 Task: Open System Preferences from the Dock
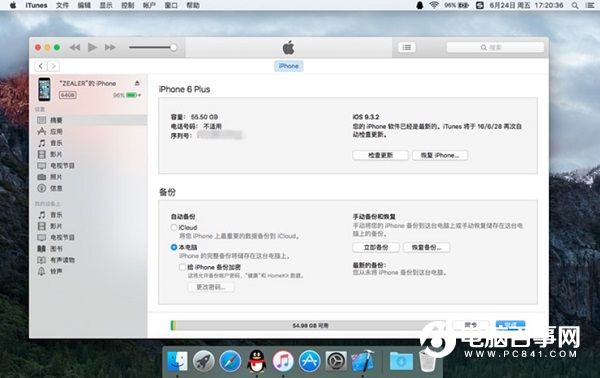tap(336, 361)
